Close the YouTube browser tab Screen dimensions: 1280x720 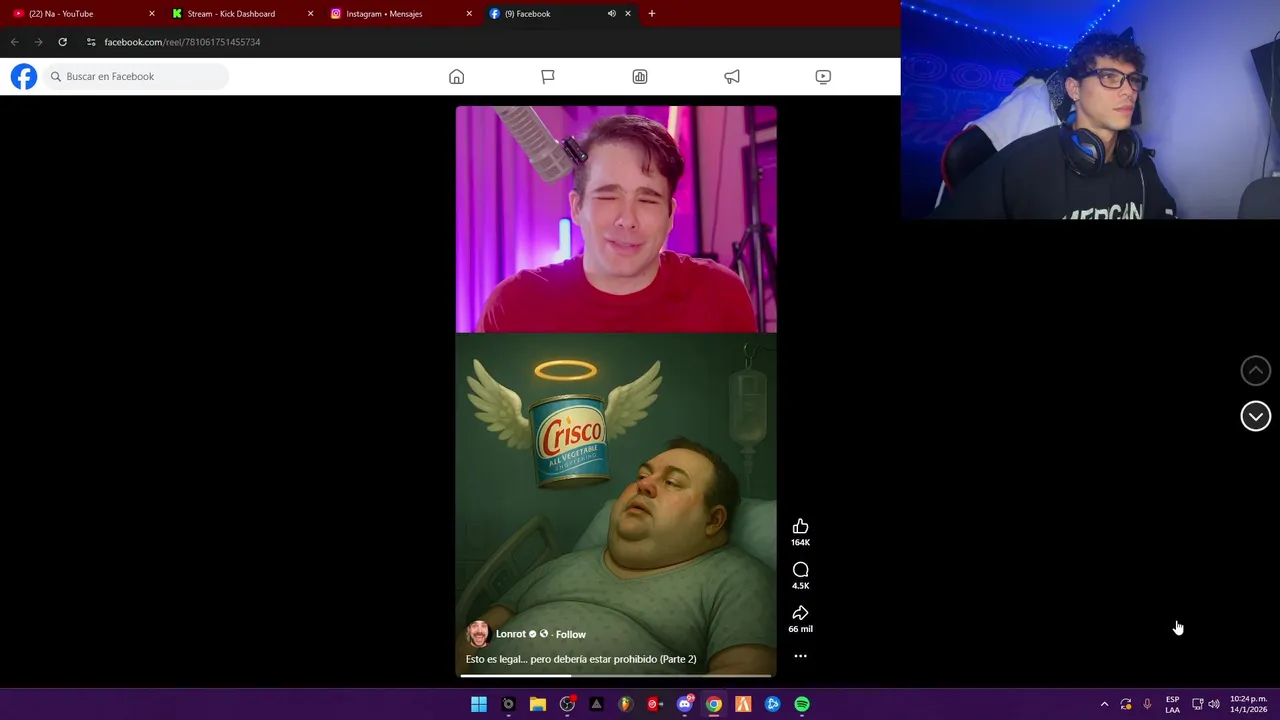click(152, 14)
